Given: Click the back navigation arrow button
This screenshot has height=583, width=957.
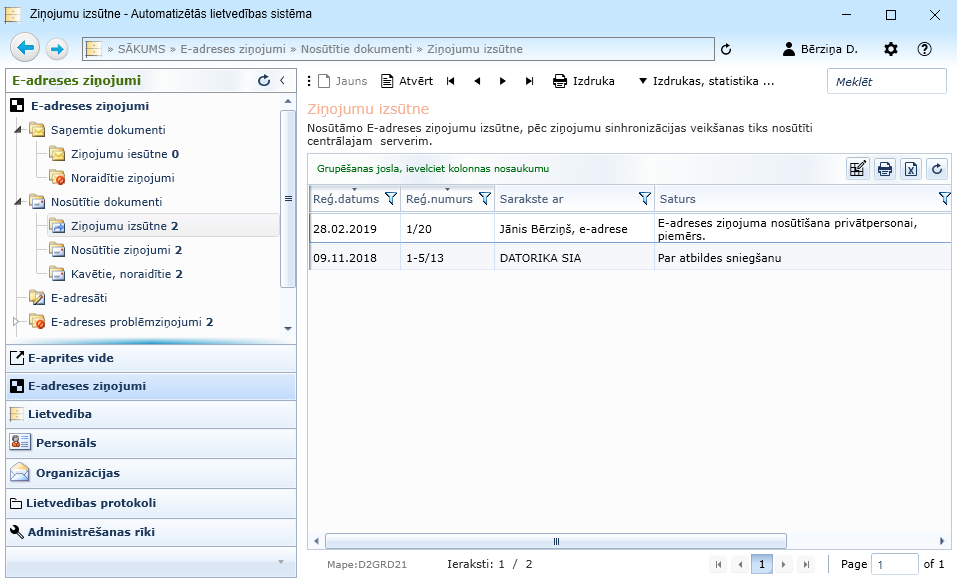Looking at the screenshot, I should click(27, 49).
